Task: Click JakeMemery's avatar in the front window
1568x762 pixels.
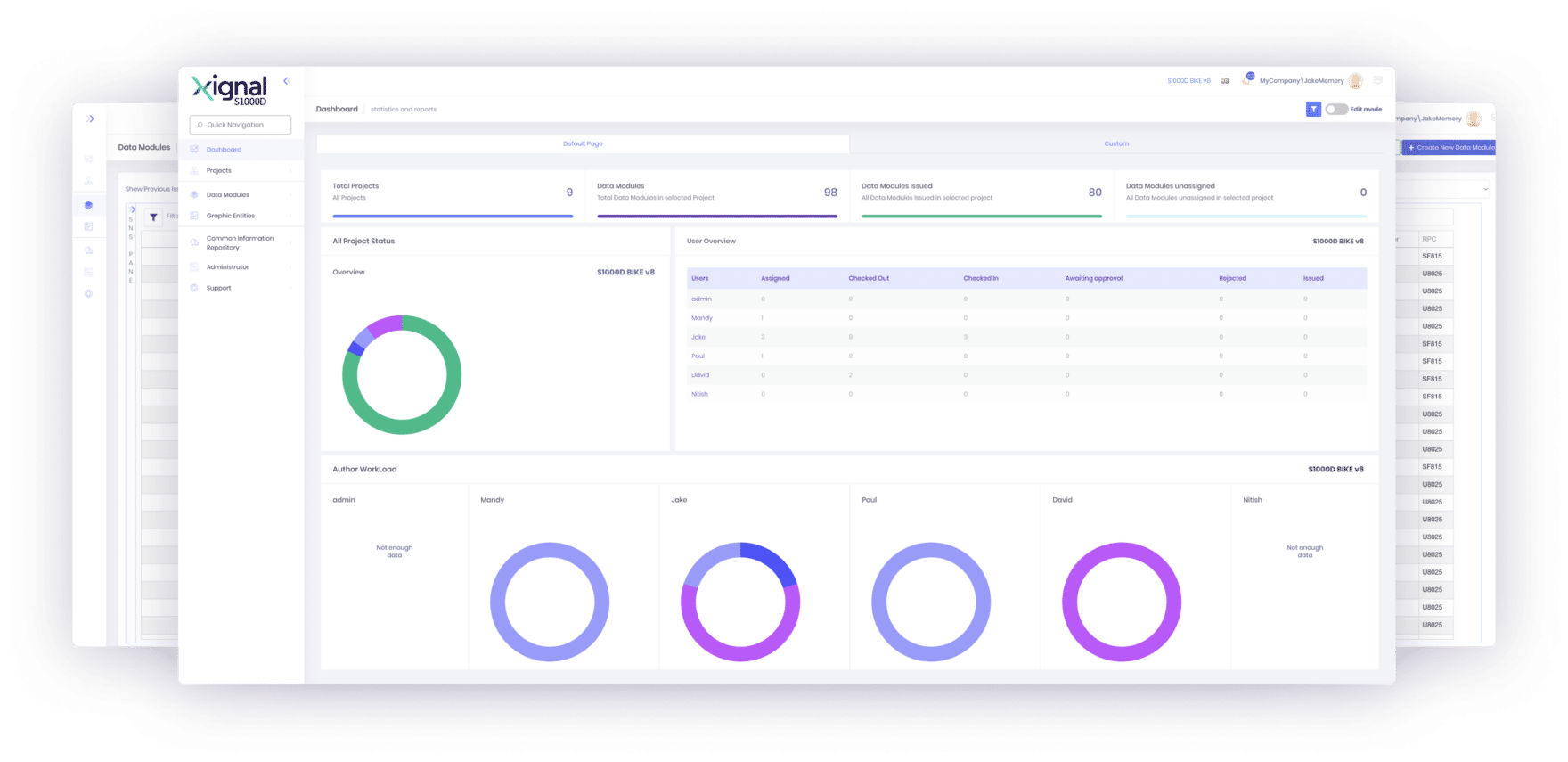Action: (1355, 81)
